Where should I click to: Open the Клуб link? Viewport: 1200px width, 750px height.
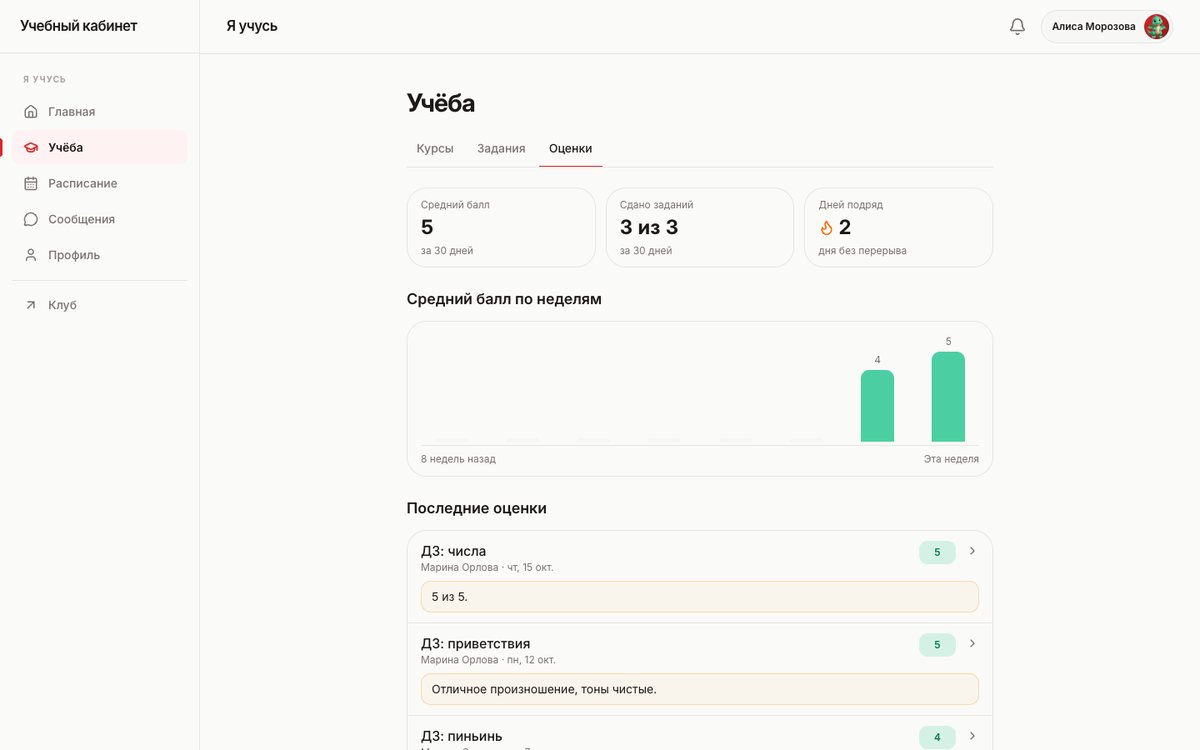100,305
